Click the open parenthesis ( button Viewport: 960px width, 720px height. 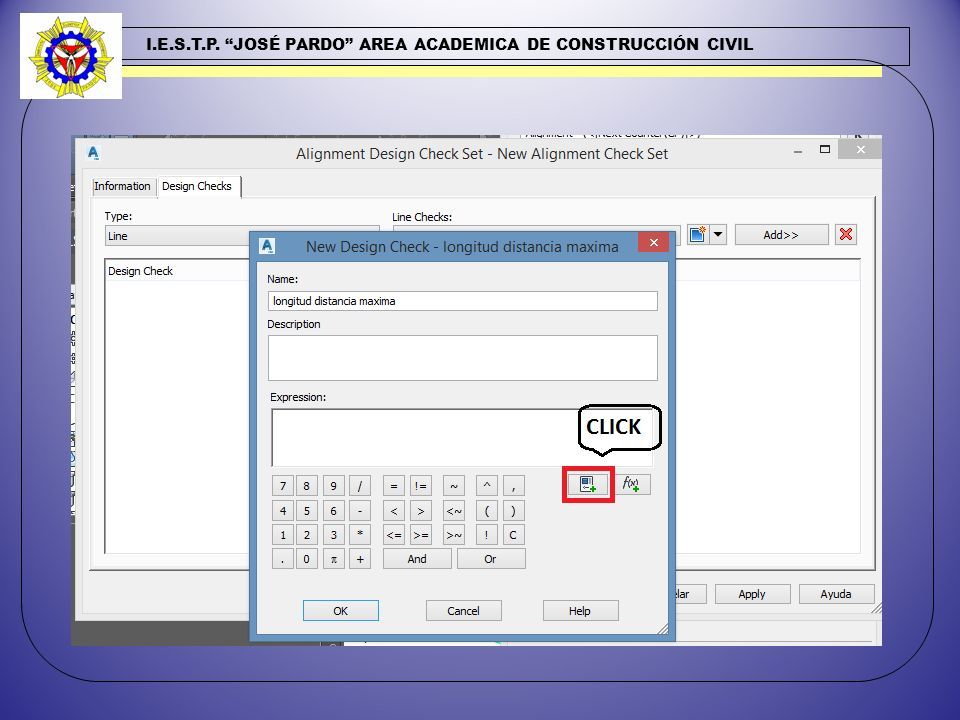[x=487, y=511]
